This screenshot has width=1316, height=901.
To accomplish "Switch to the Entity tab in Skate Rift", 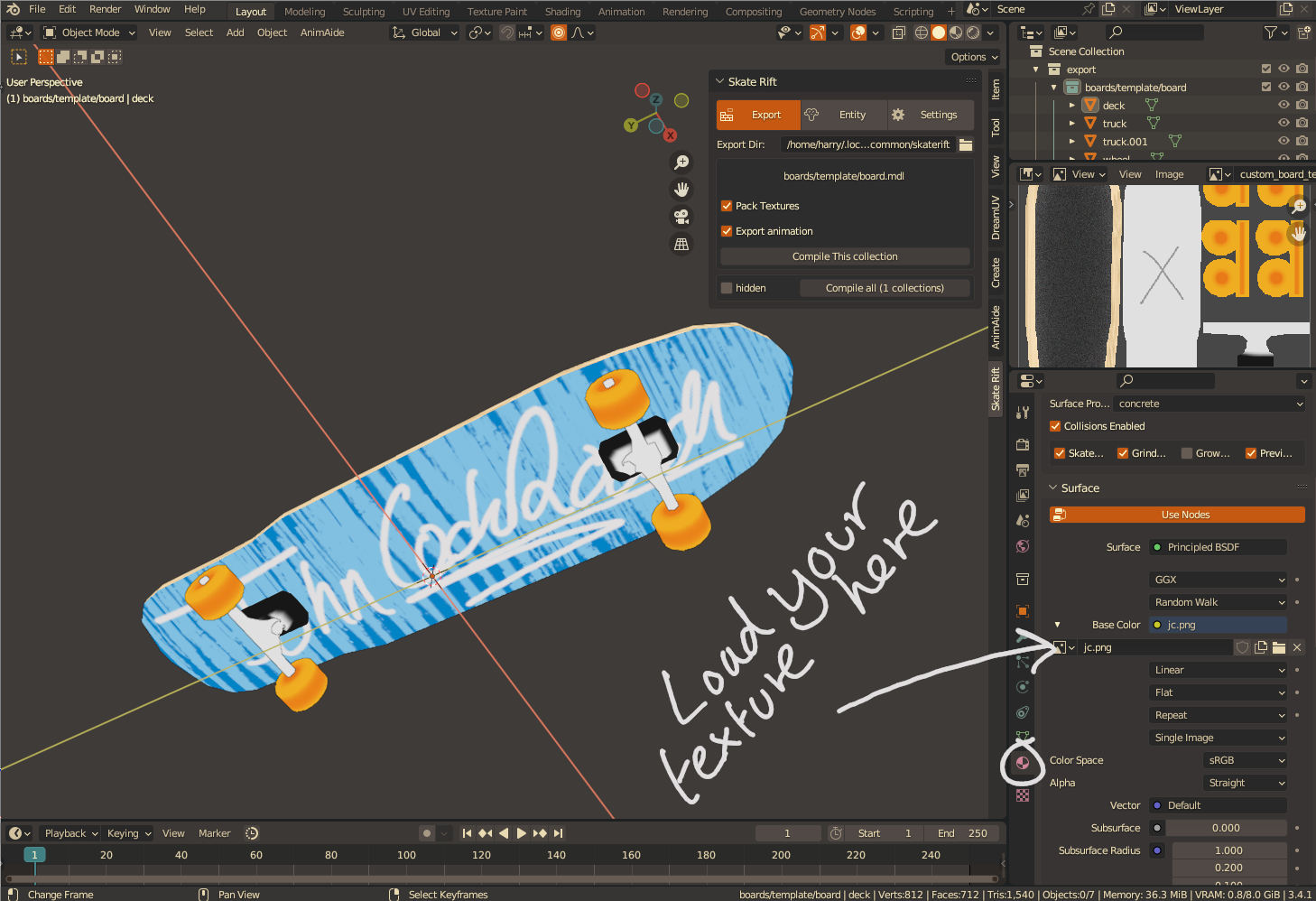I will click(844, 115).
